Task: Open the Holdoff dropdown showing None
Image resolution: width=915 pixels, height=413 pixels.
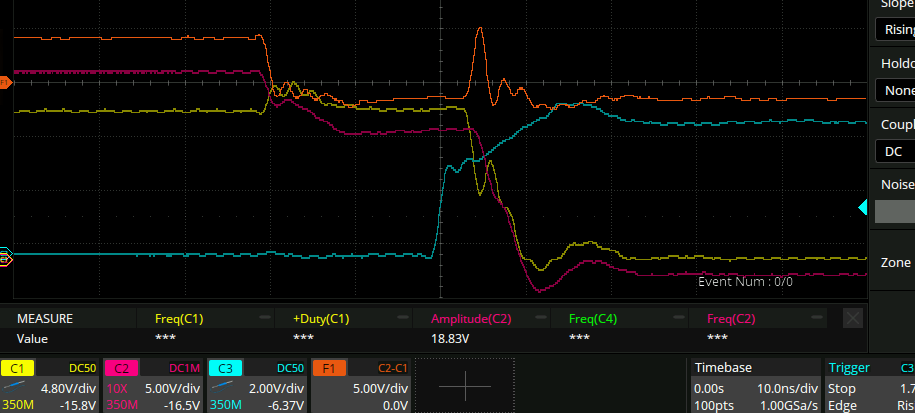Action: [x=895, y=90]
